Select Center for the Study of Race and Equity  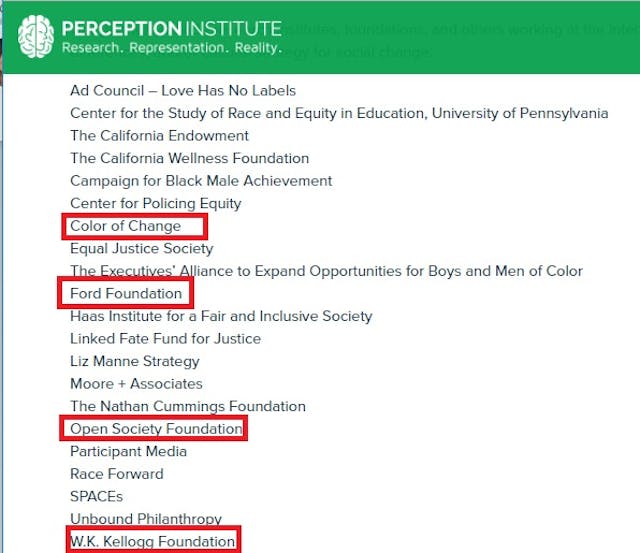(x=338, y=113)
